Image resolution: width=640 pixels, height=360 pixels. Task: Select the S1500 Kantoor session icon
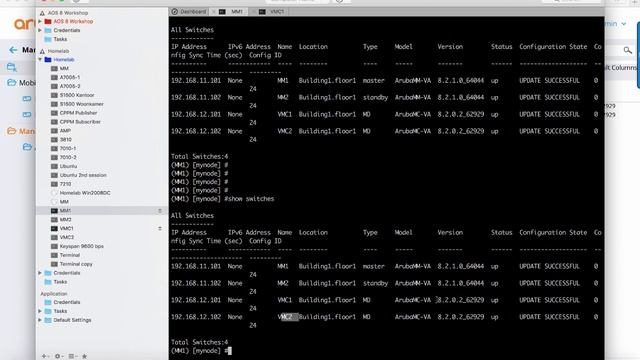[x=54, y=95]
